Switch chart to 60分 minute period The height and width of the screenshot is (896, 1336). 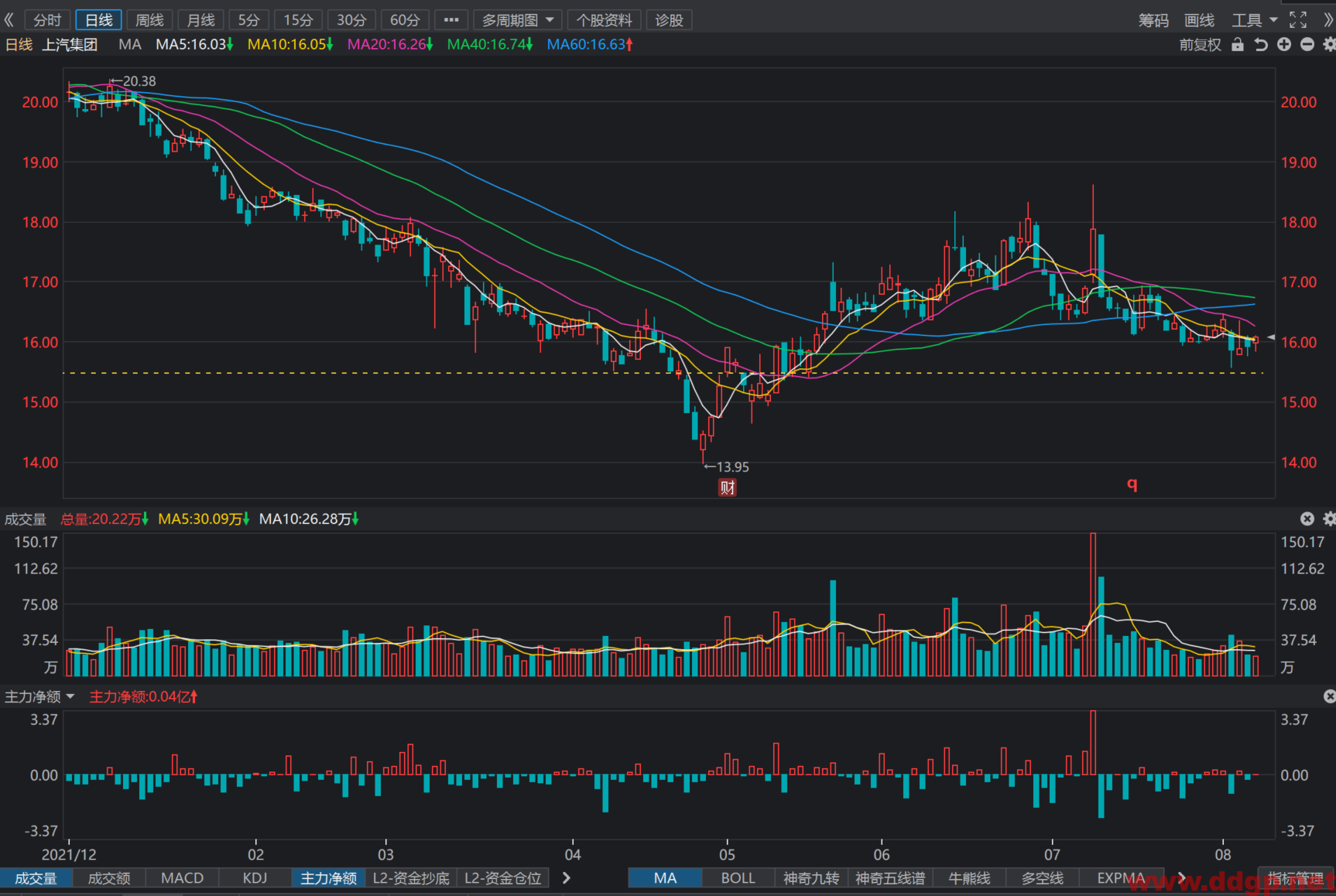405,20
